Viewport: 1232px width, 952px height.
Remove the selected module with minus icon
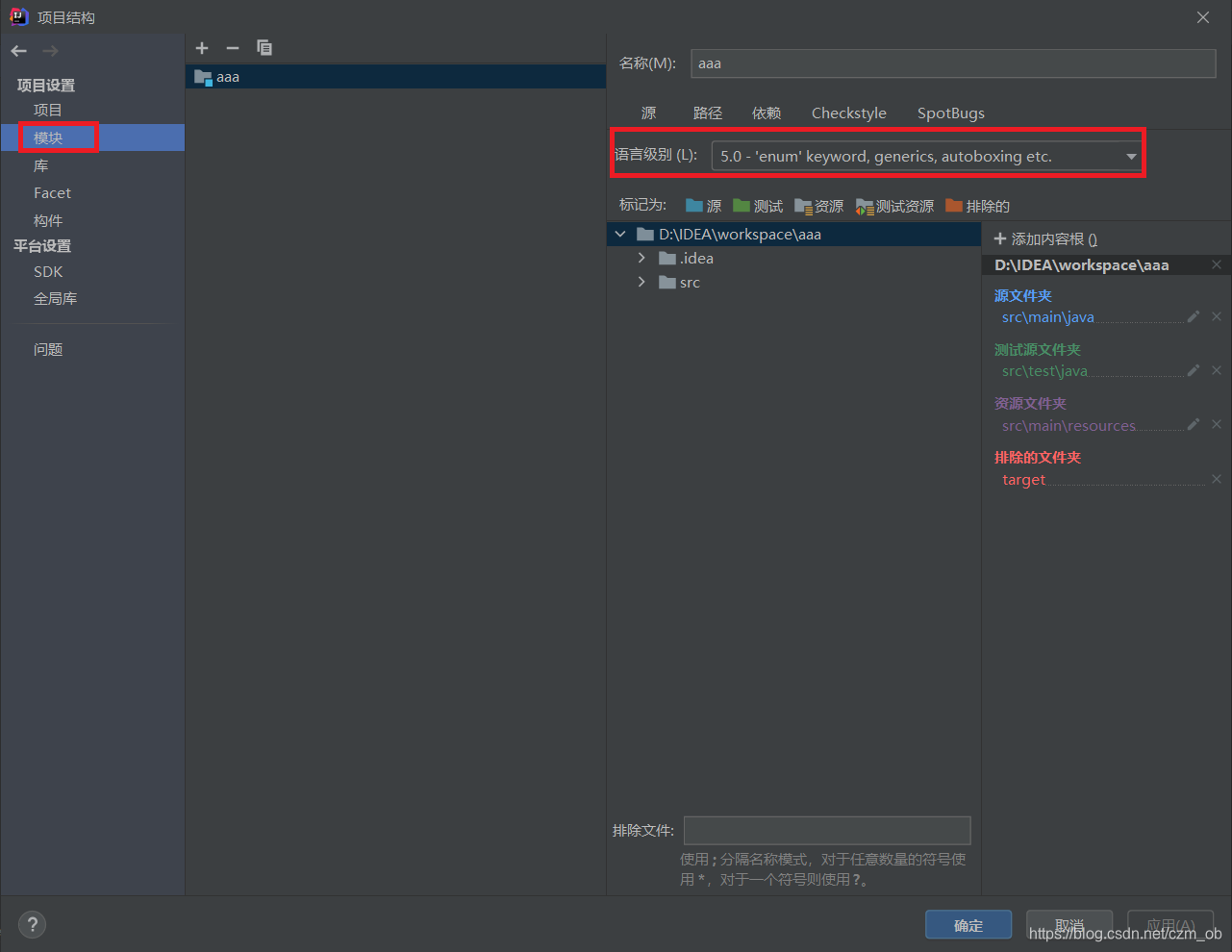[x=233, y=48]
